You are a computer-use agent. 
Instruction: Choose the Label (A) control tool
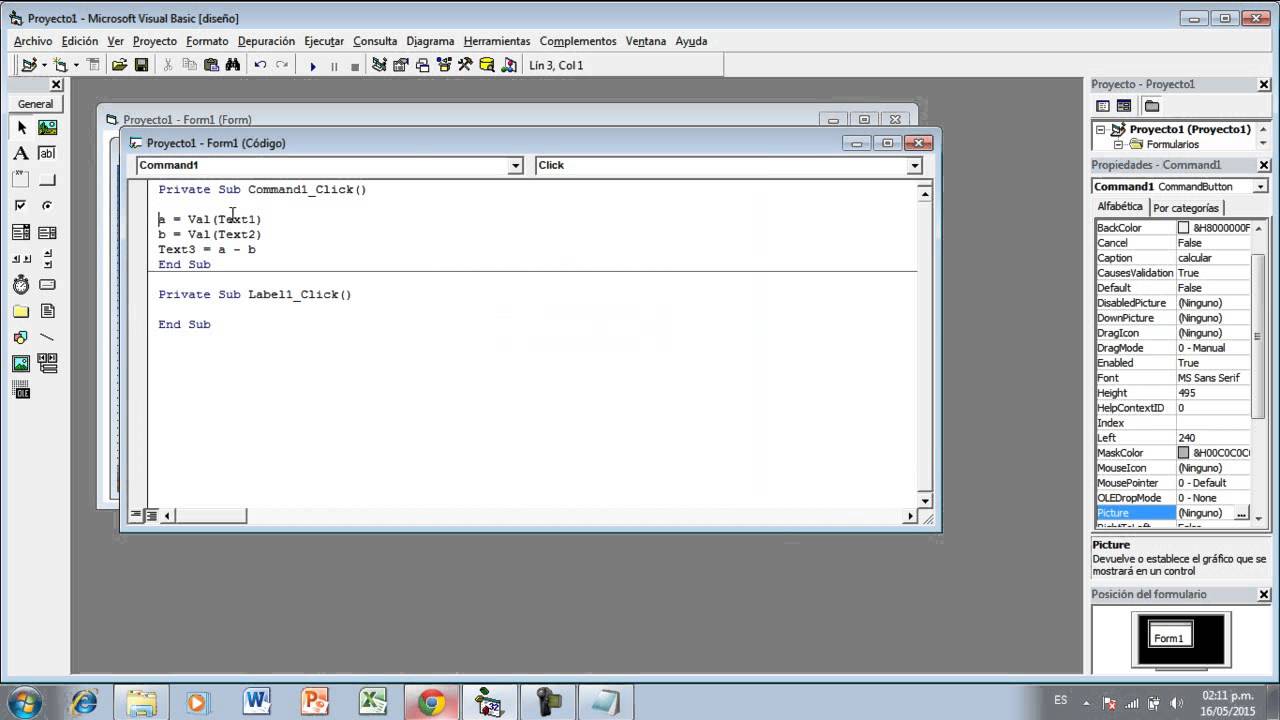pyautogui.click(x=21, y=154)
